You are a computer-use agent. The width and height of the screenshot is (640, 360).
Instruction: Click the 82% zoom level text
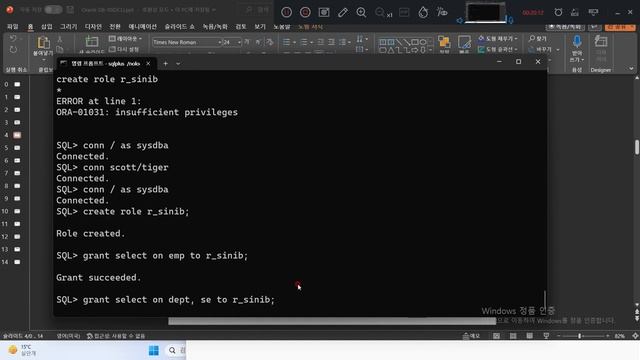coord(620,336)
